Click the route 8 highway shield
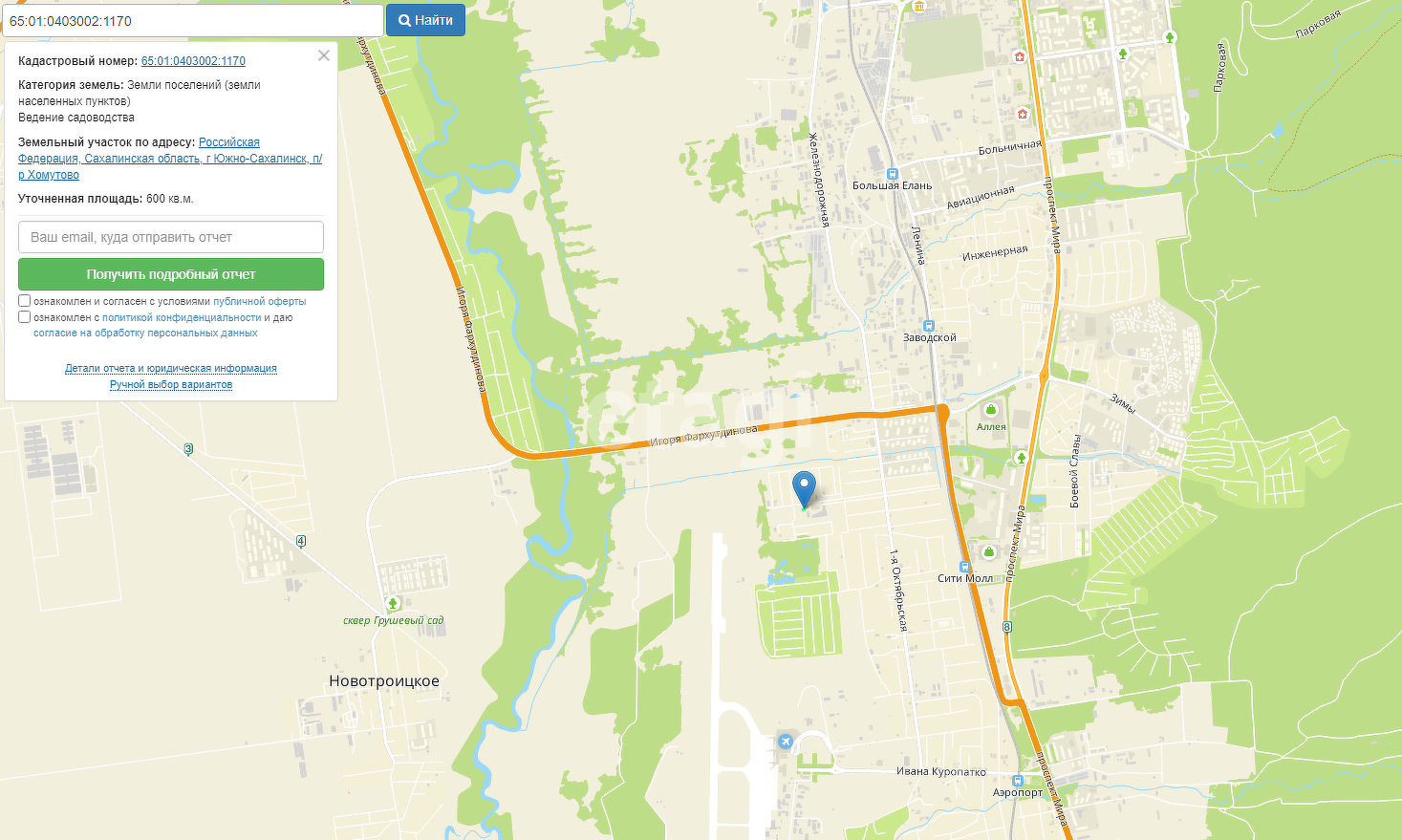This screenshot has width=1402, height=840. [x=1006, y=628]
